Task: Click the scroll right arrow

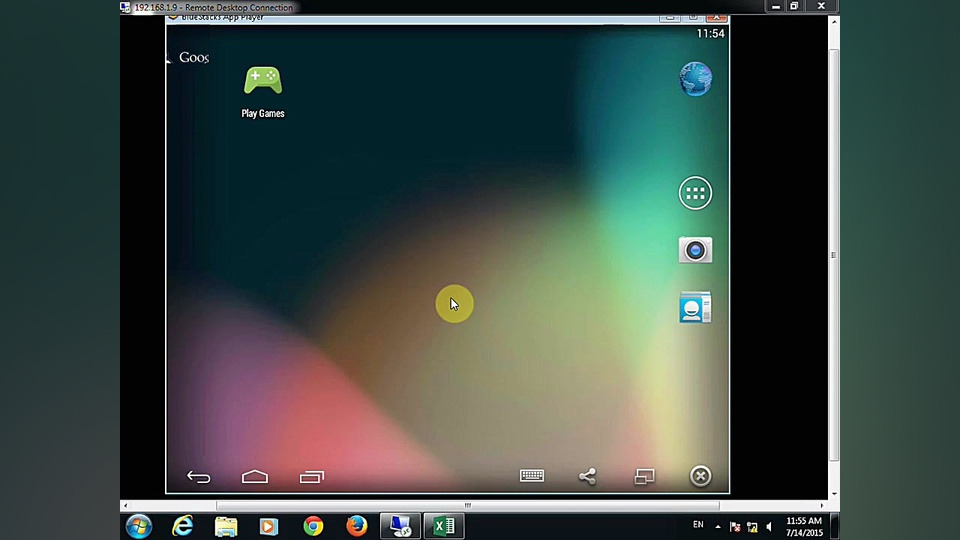Action: 823,506
